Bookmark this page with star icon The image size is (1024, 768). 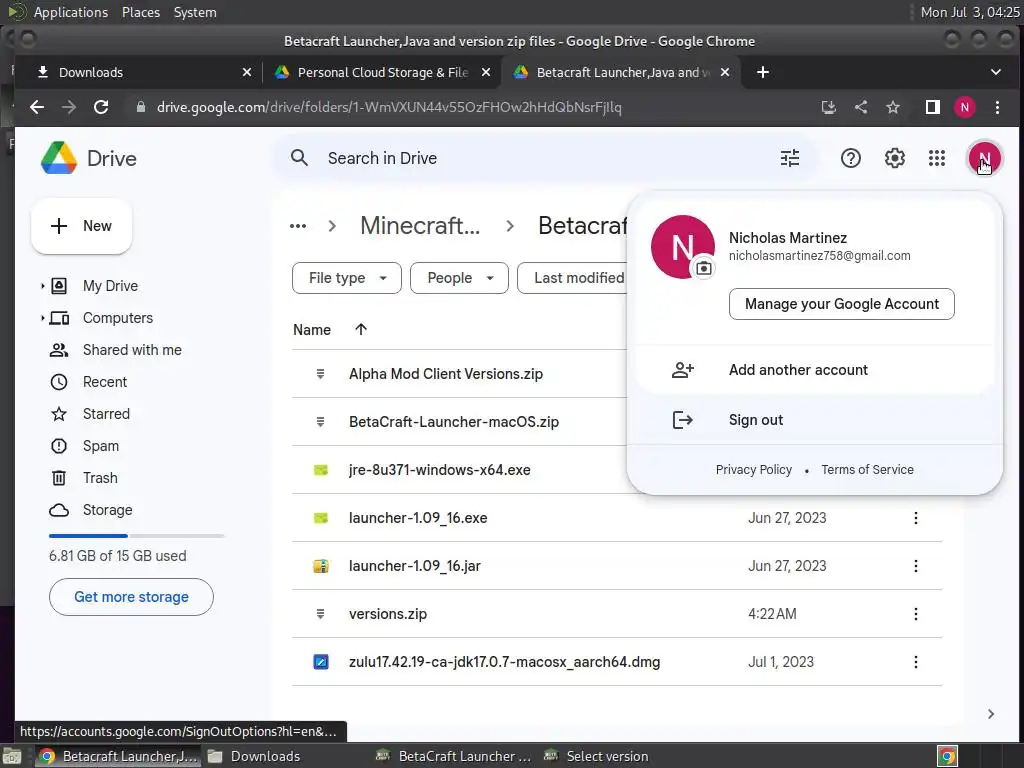(x=893, y=107)
